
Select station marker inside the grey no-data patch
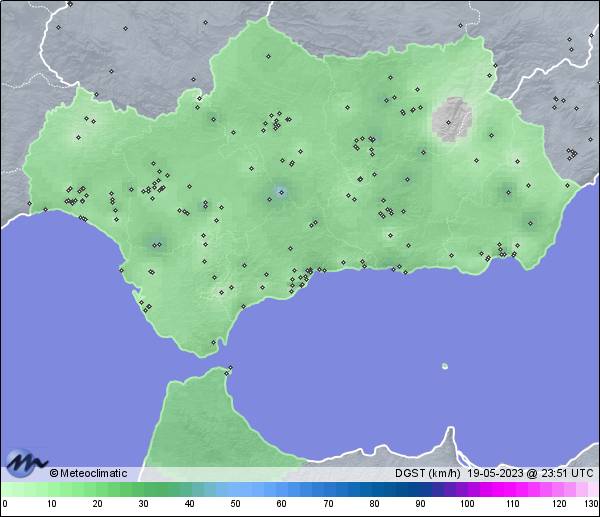coord(448,122)
